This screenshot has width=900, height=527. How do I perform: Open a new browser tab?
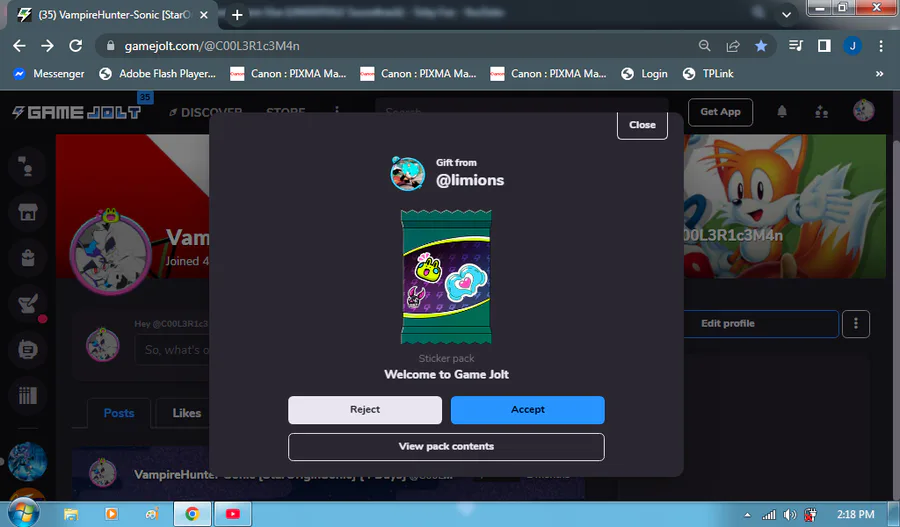tap(237, 15)
